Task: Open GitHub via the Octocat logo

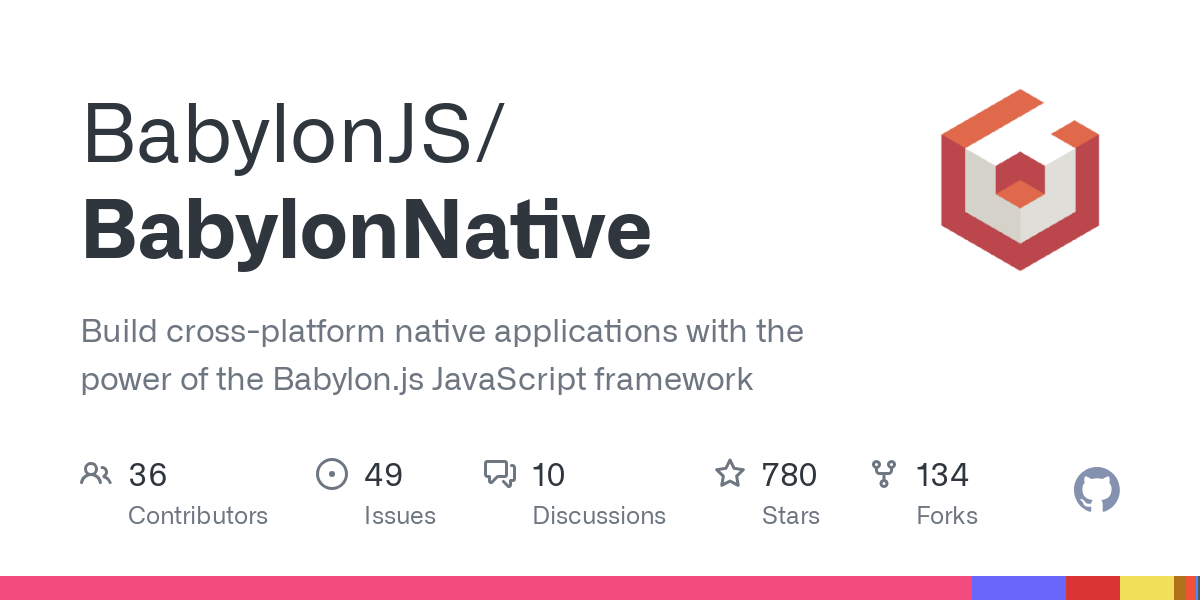Action: click(x=1096, y=489)
